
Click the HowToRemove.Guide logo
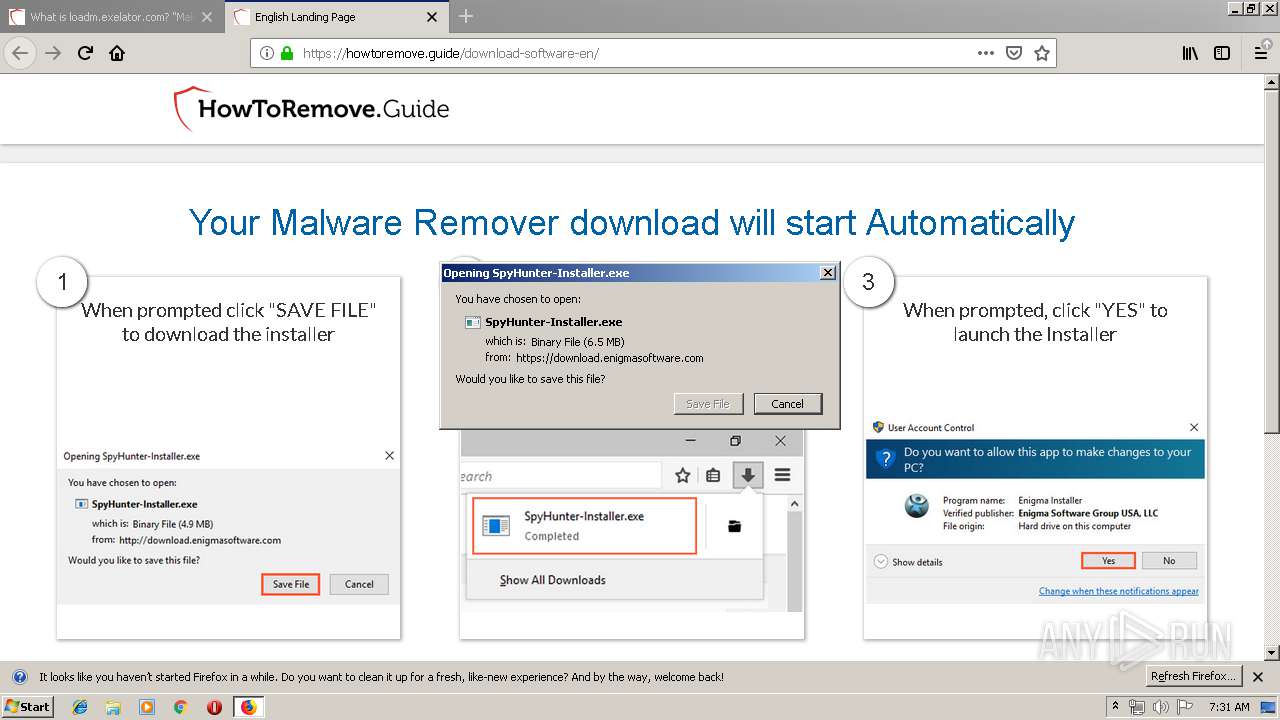(x=312, y=109)
